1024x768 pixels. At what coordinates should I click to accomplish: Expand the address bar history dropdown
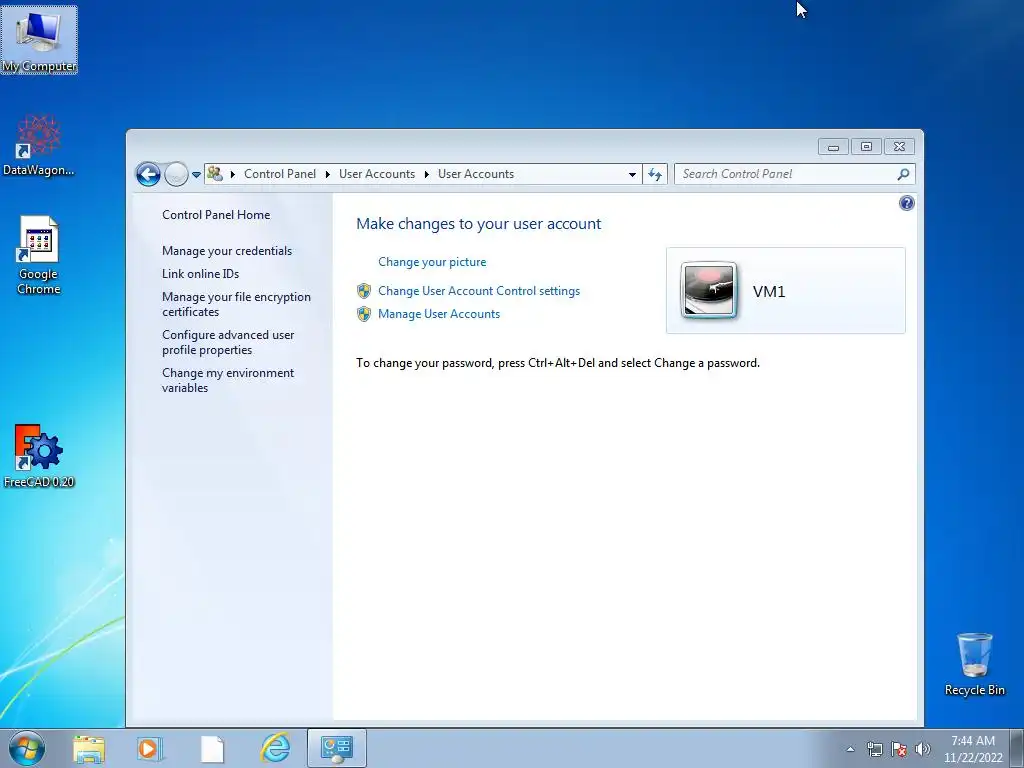(632, 174)
